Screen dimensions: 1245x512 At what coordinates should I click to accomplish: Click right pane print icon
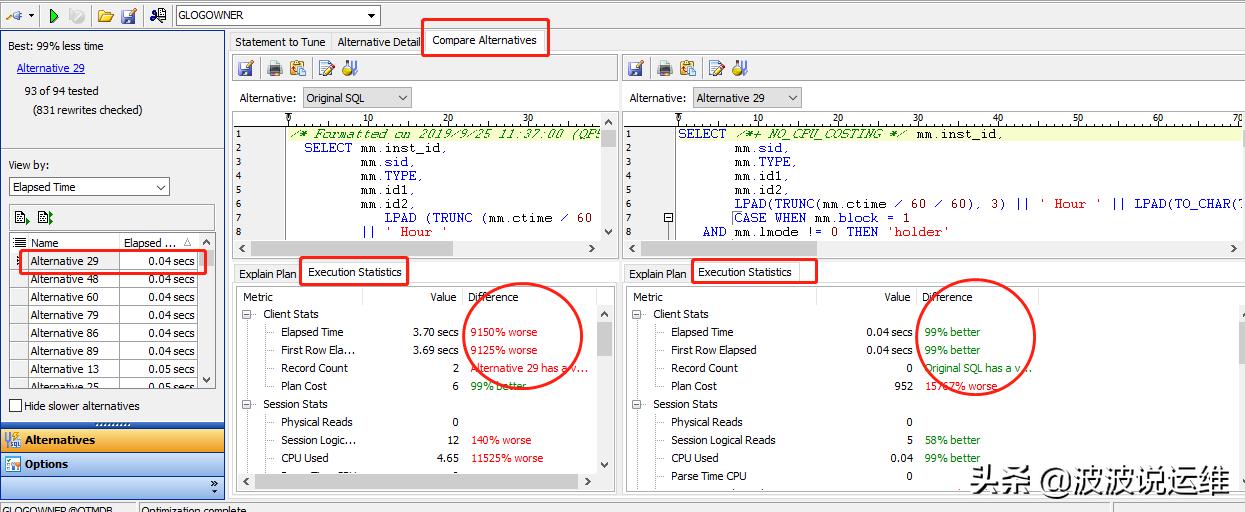(x=664, y=68)
